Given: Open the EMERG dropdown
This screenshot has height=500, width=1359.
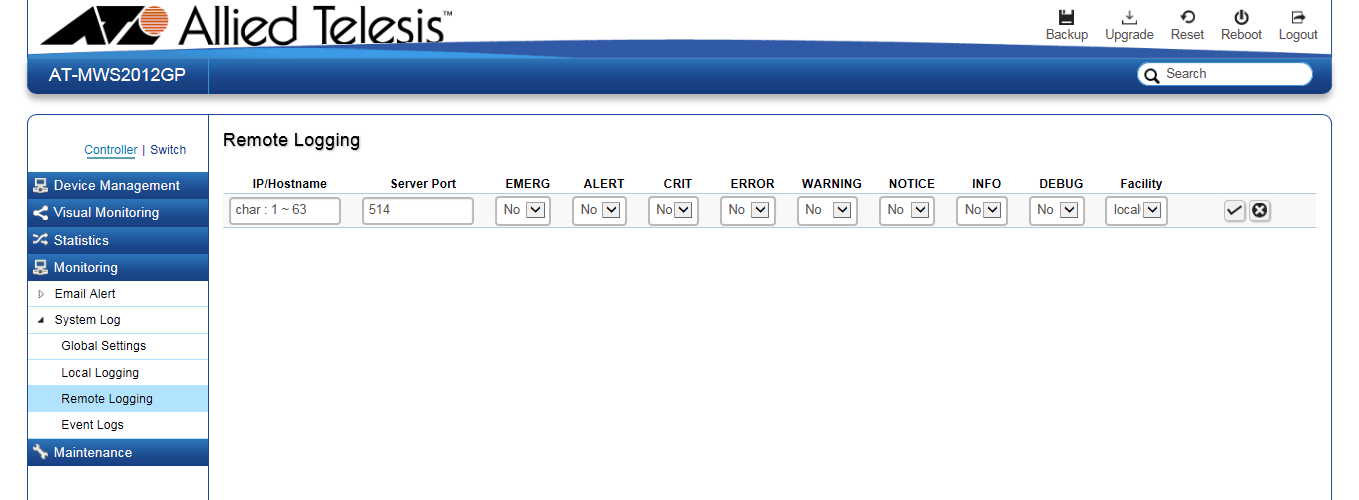Looking at the screenshot, I should (523, 210).
